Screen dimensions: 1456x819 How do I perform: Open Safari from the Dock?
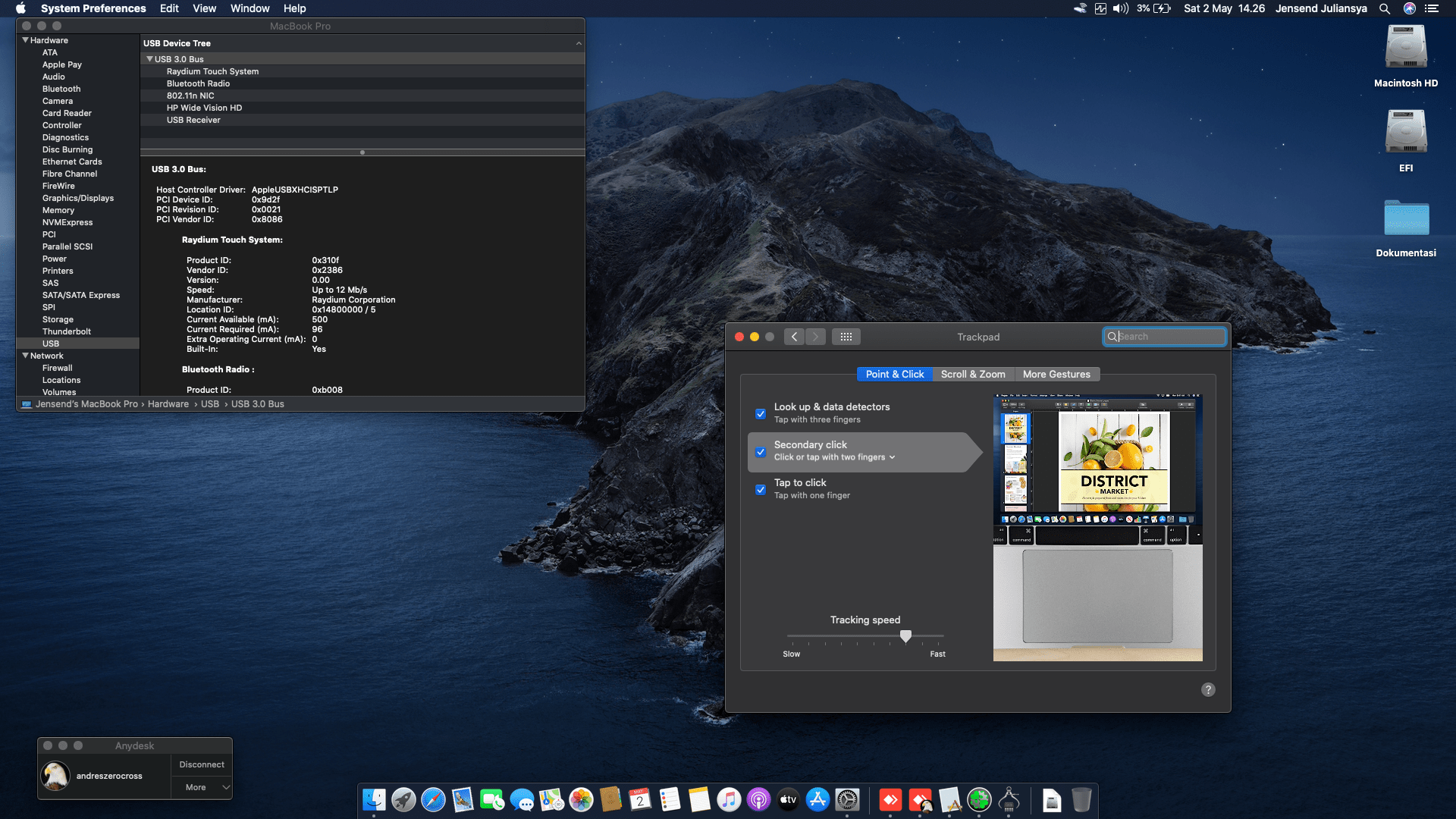433,799
